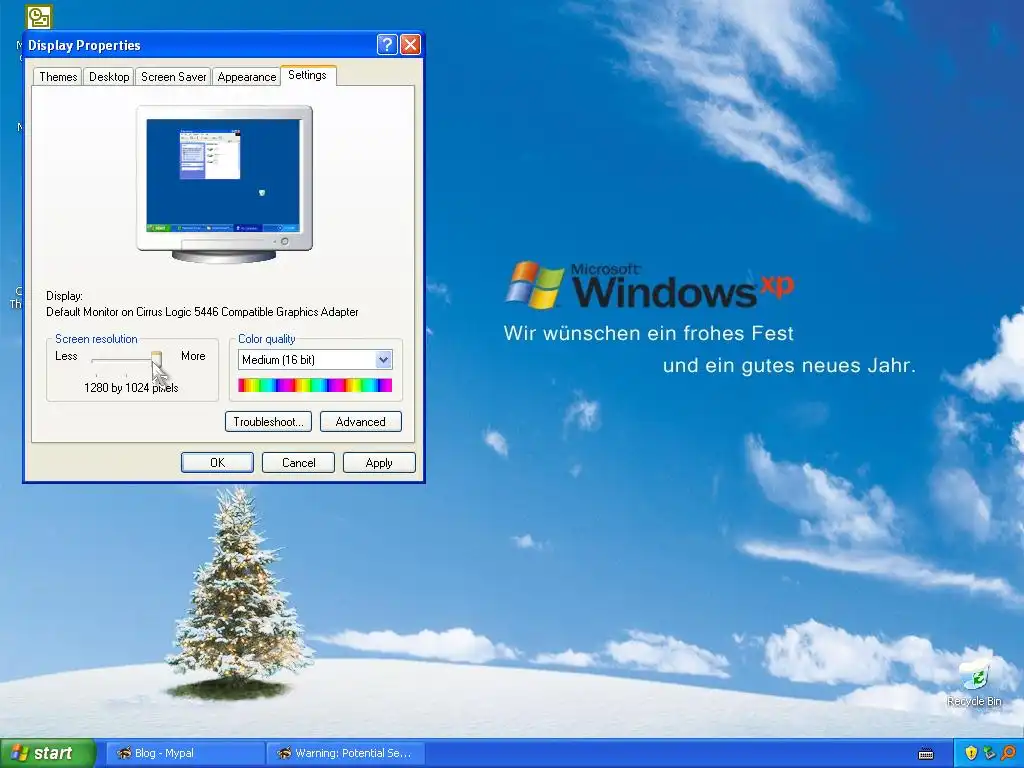Click the monitor preview image

click(224, 184)
